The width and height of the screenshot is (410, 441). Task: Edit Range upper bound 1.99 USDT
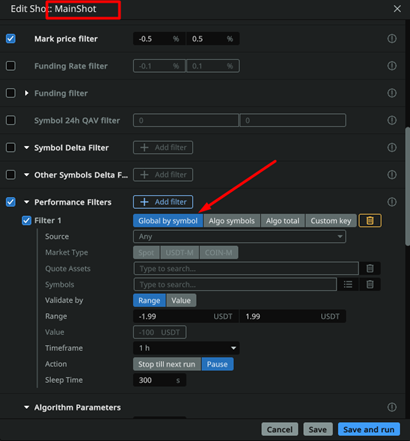pos(293,316)
